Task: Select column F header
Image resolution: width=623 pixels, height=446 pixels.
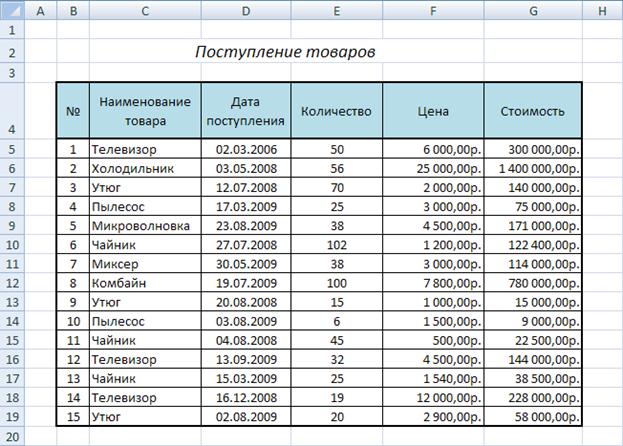Action: [433, 11]
